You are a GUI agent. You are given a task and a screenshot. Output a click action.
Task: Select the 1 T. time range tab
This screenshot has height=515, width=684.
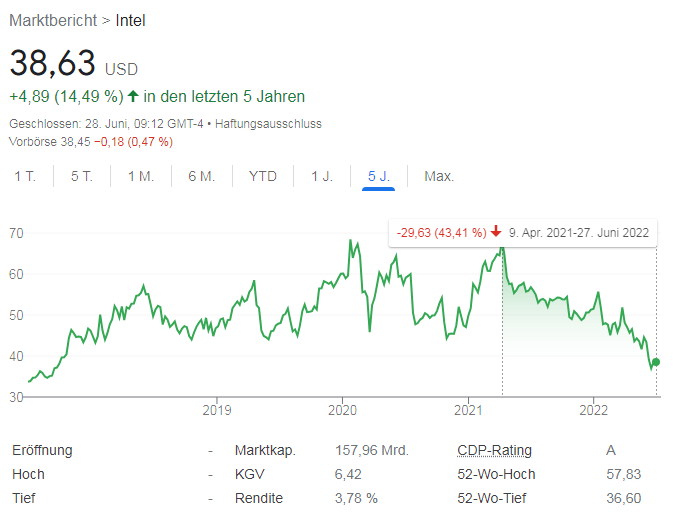[x=25, y=176]
